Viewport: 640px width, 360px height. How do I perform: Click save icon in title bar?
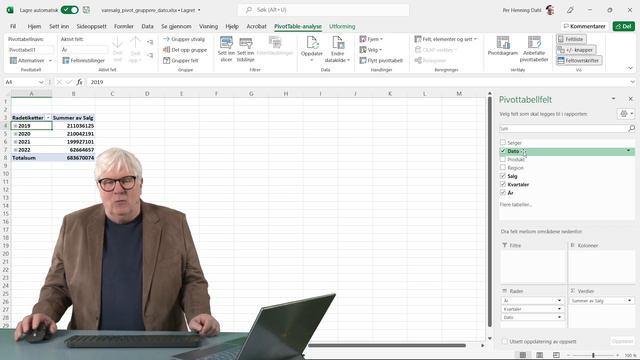pyautogui.click(x=87, y=10)
